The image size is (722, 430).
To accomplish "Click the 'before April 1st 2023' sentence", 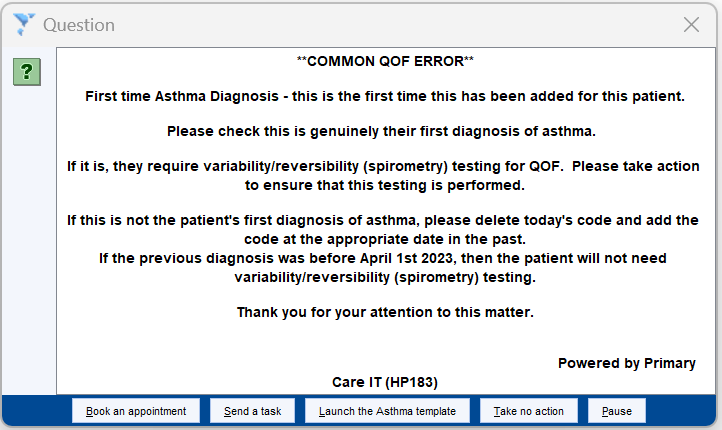I will tap(383, 267).
